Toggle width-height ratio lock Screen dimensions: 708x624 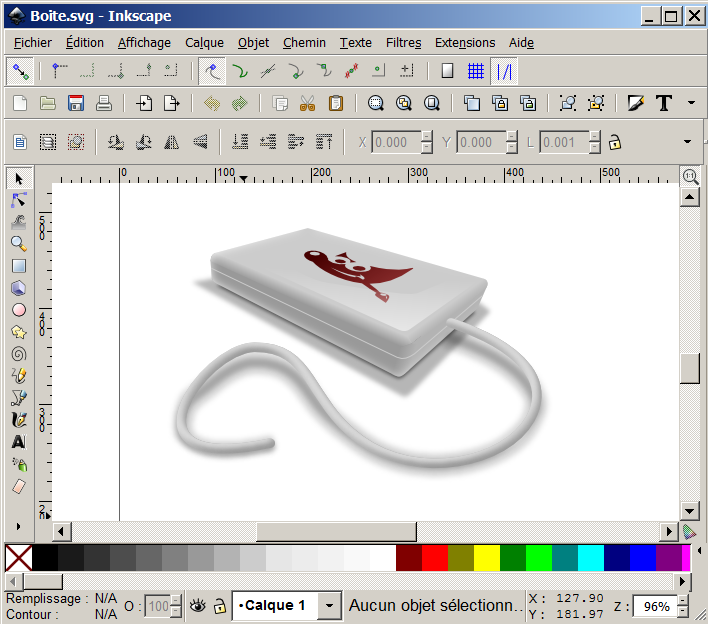click(615, 143)
